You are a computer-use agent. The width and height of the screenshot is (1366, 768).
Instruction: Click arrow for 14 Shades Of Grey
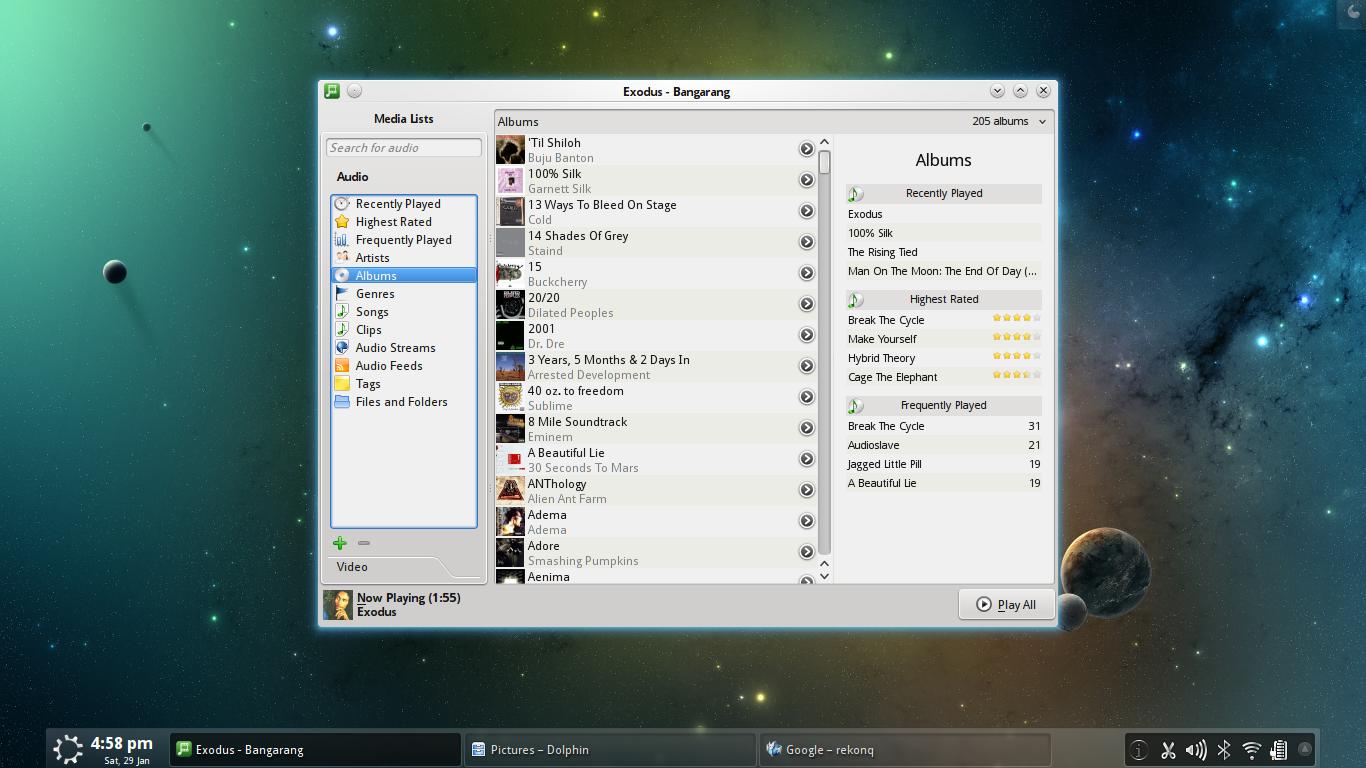click(806, 242)
